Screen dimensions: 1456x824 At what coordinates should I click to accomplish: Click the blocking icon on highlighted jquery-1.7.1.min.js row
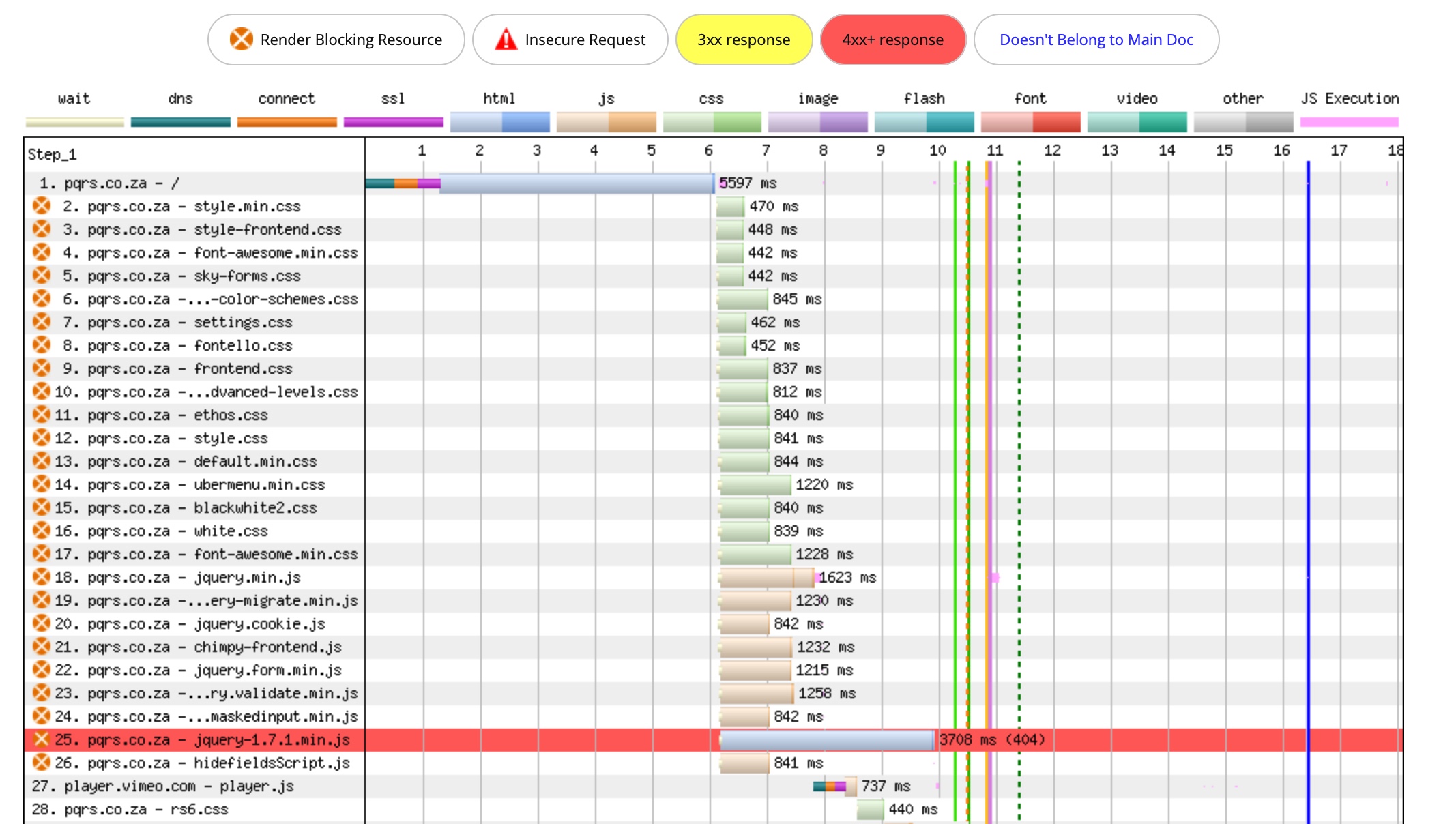click(x=42, y=739)
